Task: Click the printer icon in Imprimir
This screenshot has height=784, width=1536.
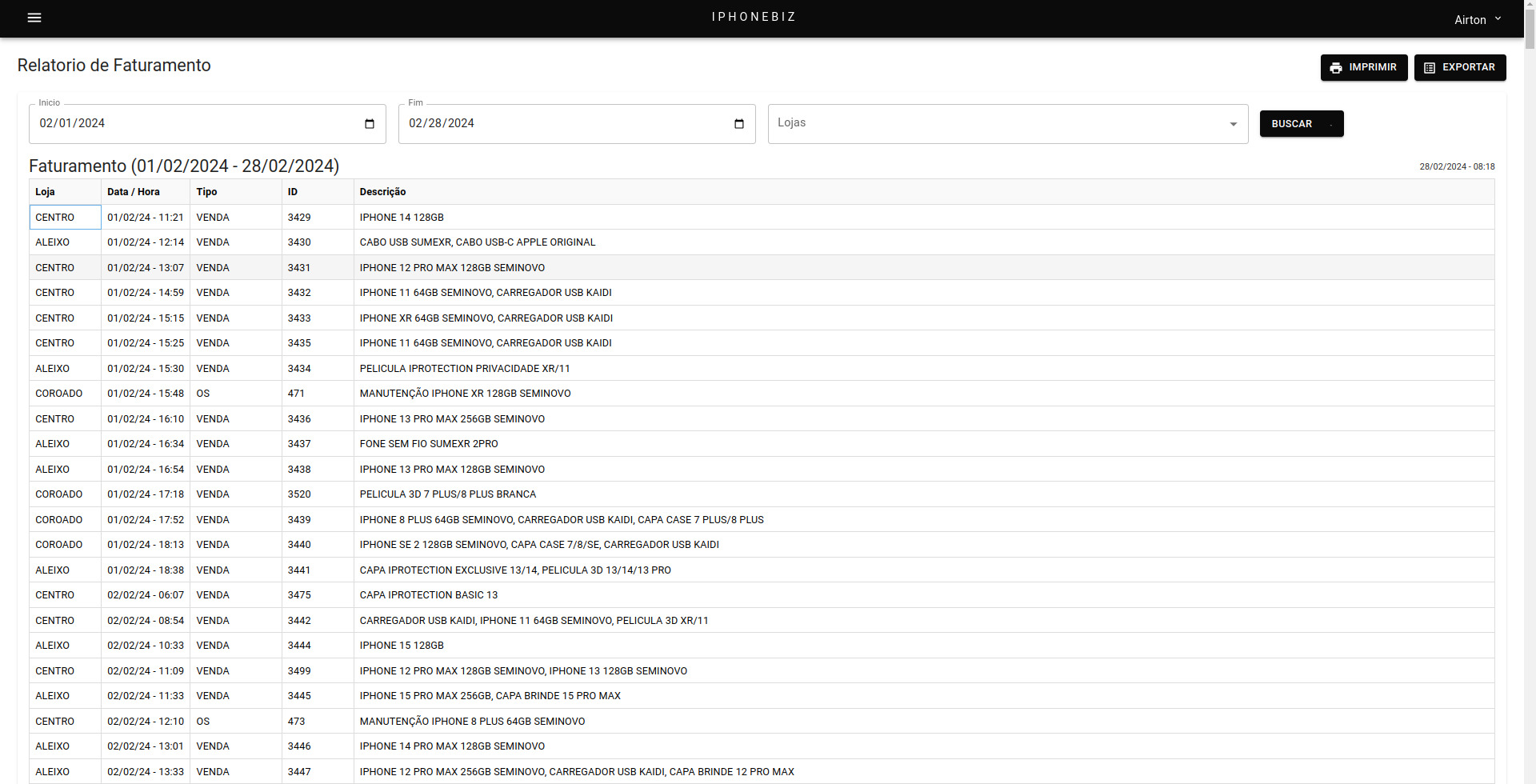Action: coord(1336,68)
